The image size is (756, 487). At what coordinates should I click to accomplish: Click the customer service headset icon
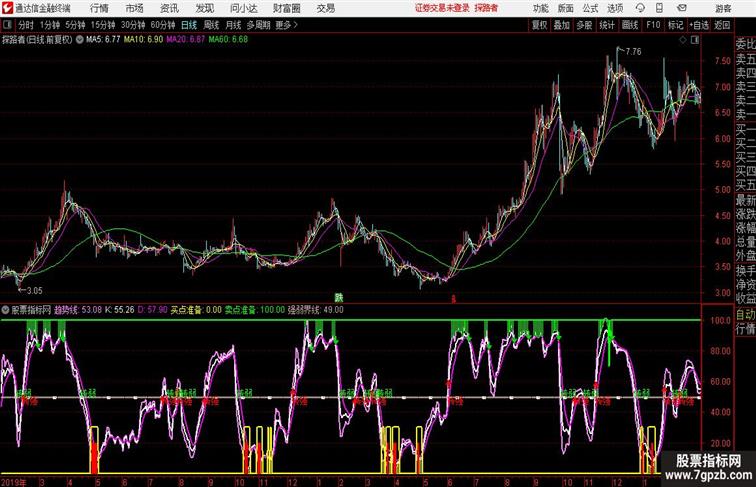point(640,8)
